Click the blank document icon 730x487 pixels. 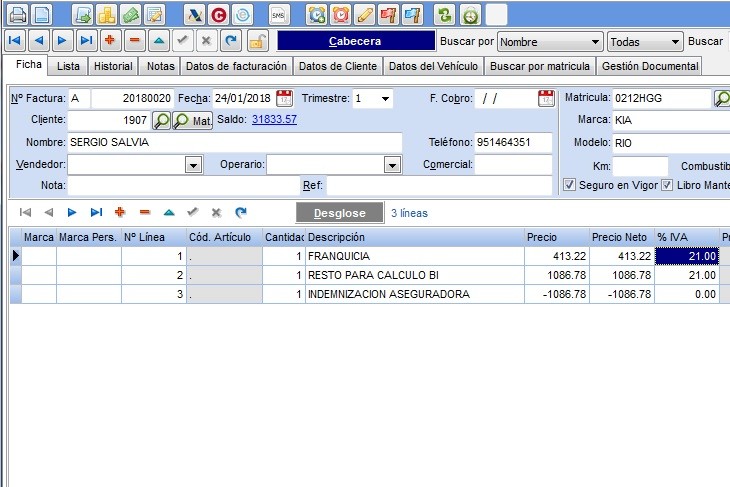click(42, 15)
